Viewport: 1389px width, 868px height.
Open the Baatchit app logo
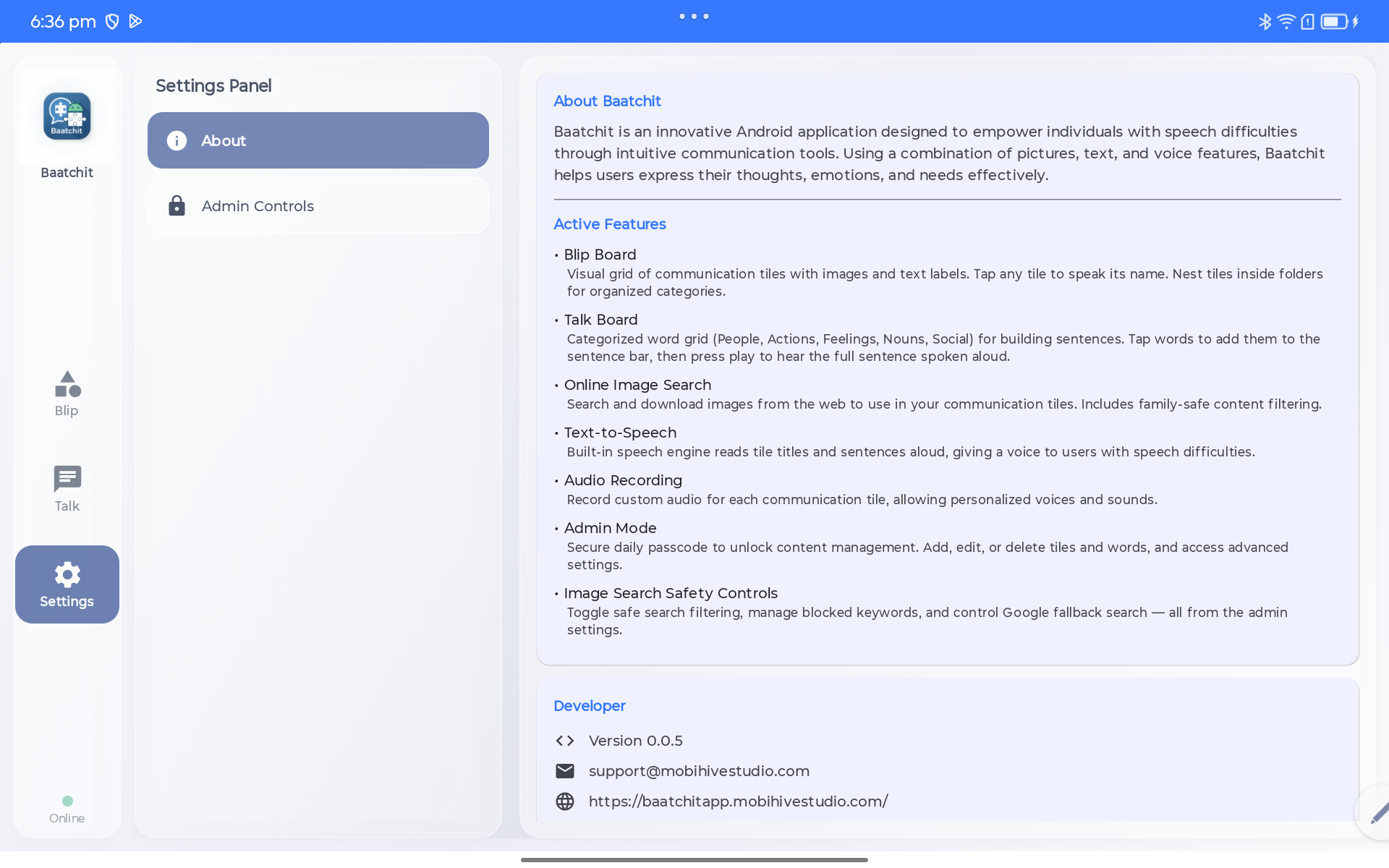[67, 116]
